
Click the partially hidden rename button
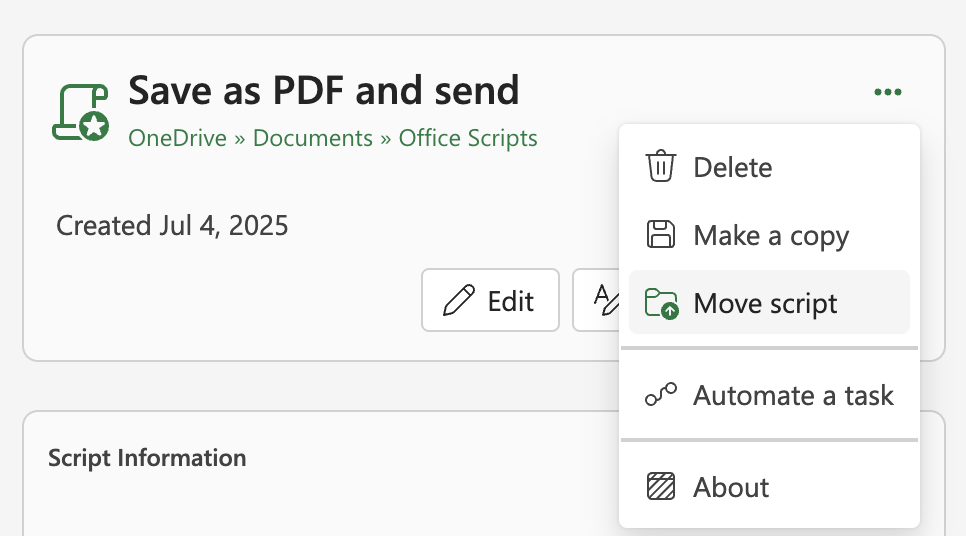596,300
